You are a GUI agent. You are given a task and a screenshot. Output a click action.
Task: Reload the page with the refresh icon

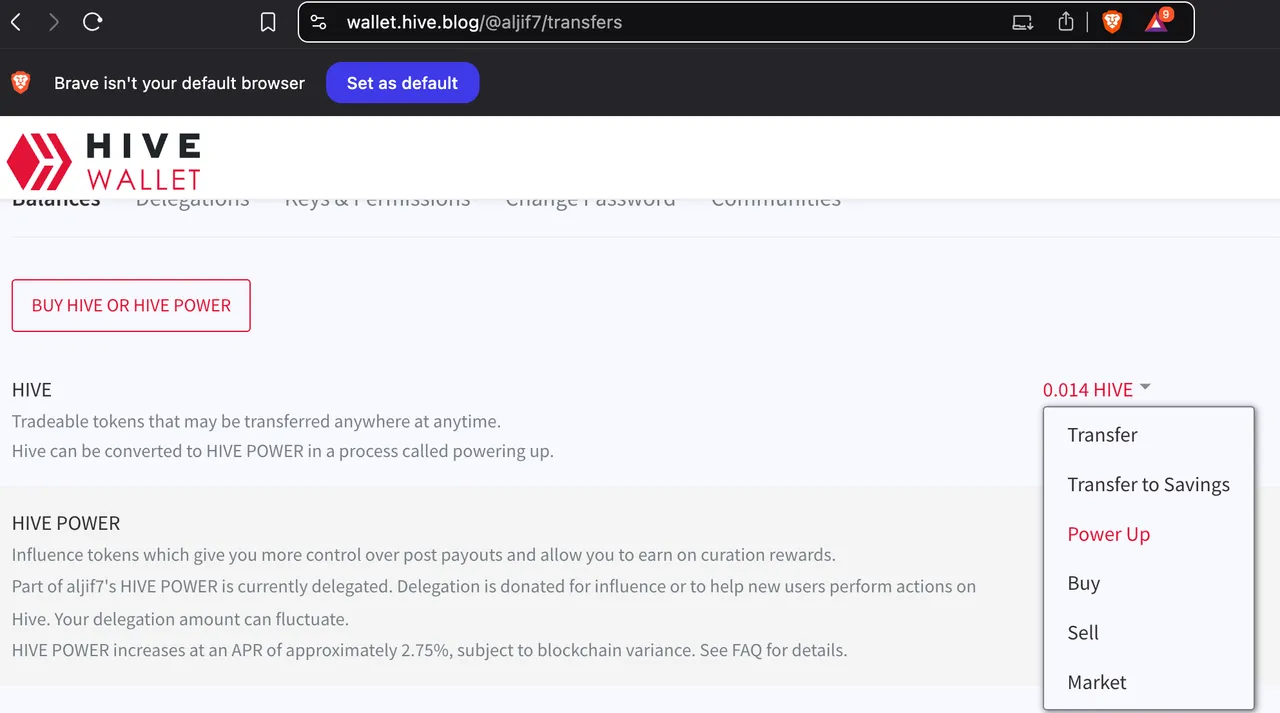pos(93,22)
